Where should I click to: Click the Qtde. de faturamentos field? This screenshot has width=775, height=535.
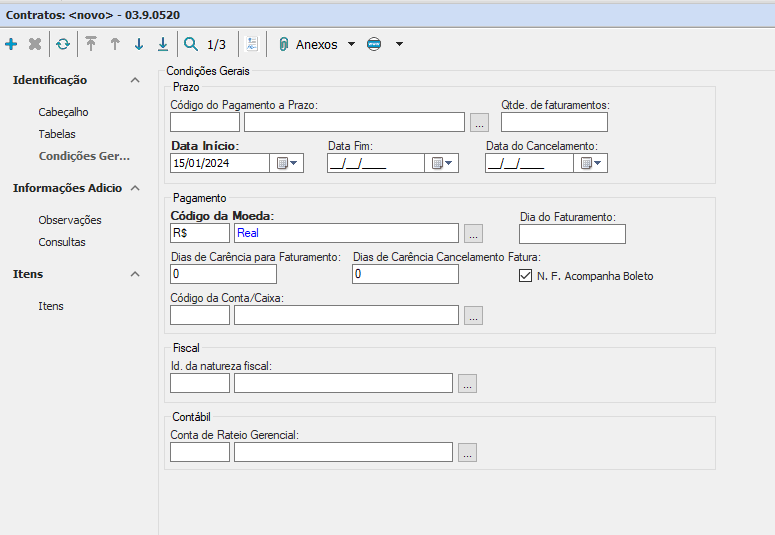coord(554,122)
